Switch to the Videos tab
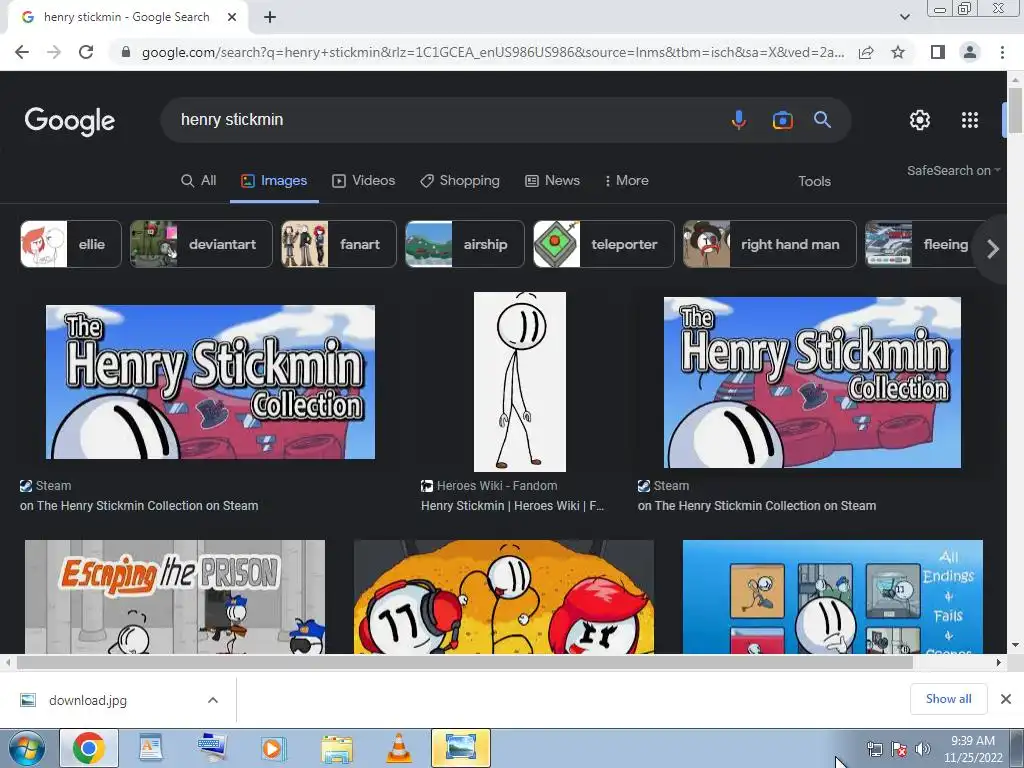Viewport: 1024px width, 768px height. point(364,181)
